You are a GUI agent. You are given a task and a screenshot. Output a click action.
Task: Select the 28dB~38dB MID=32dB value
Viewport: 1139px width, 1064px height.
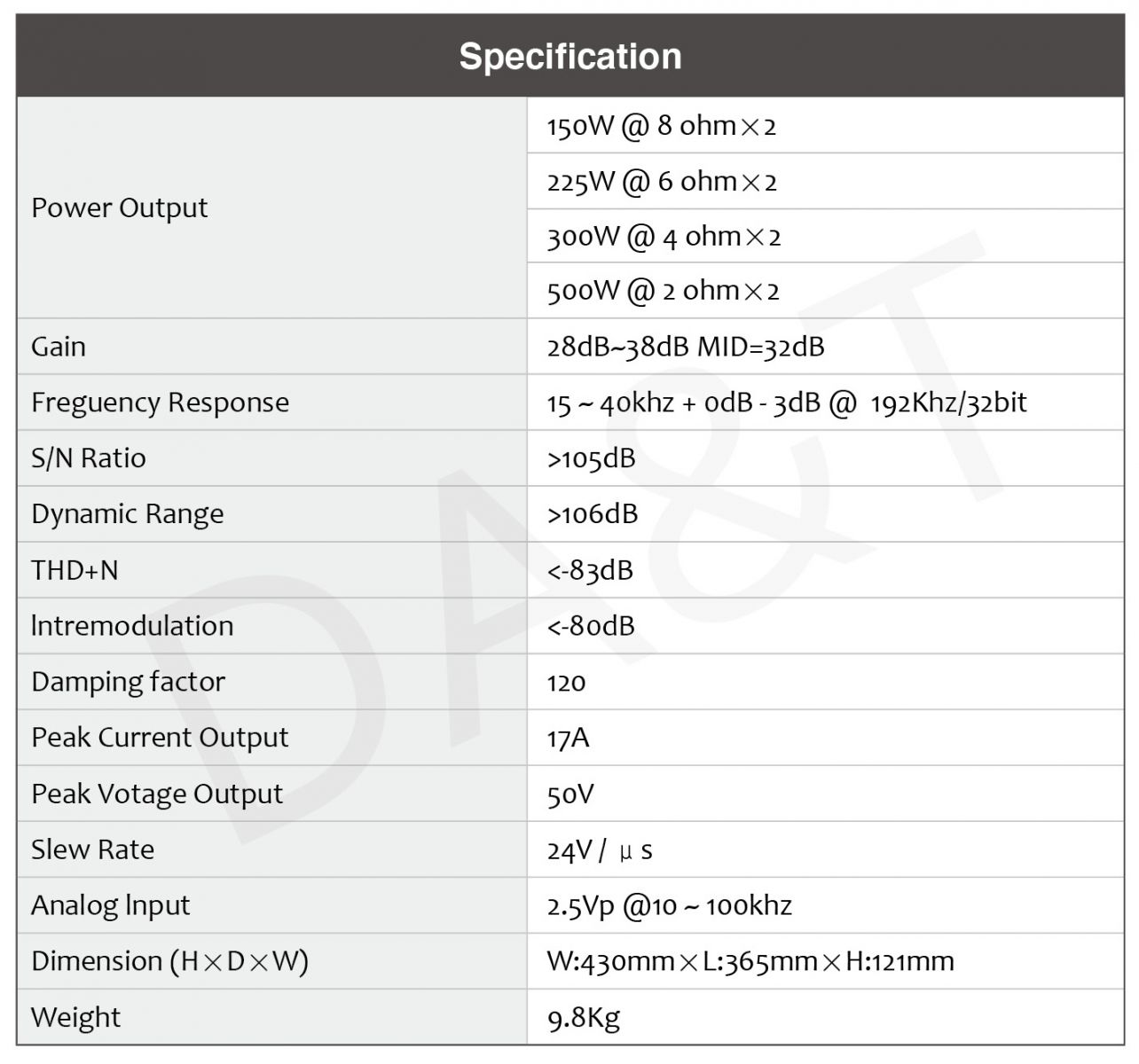pos(686,347)
